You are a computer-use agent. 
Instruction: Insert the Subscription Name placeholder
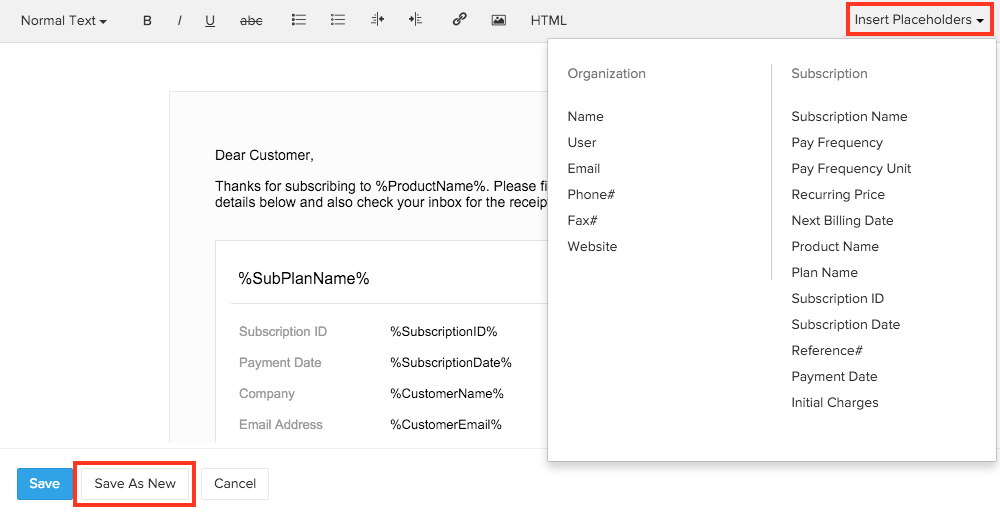[849, 116]
